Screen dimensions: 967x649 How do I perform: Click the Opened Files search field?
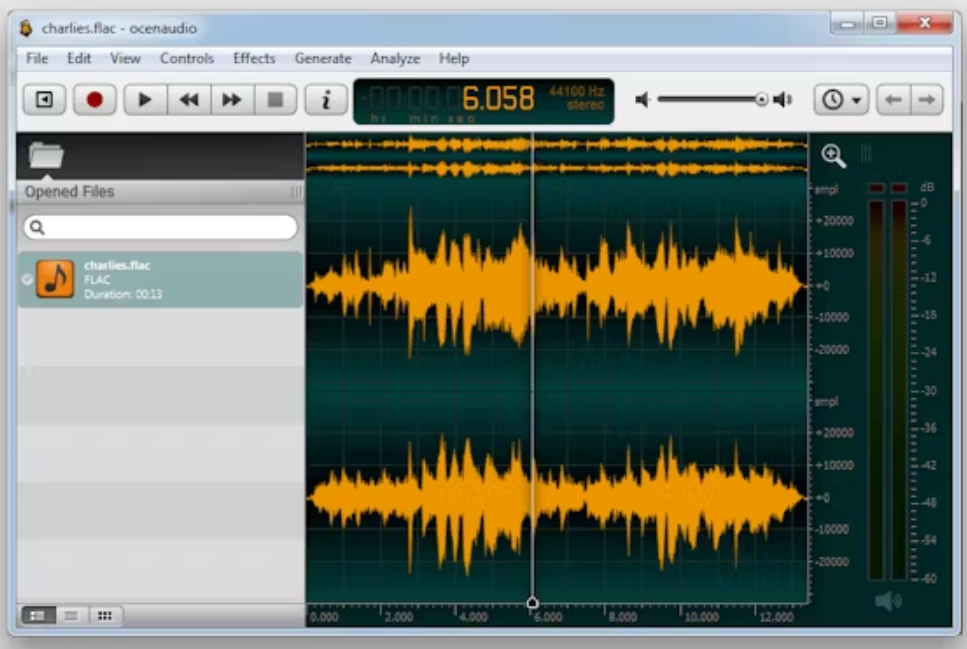coord(160,227)
